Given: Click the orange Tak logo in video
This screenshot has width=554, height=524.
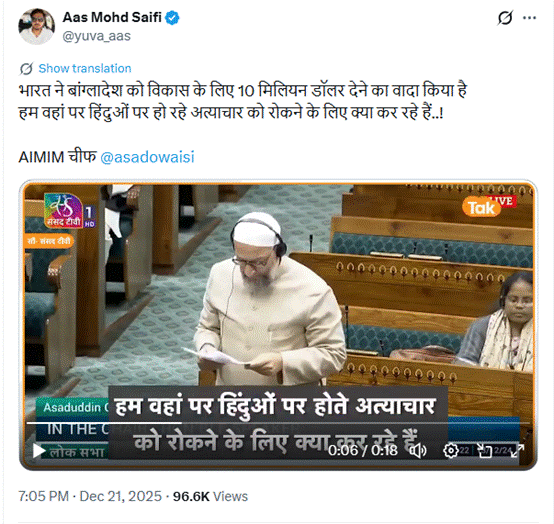Looking at the screenshot, I should (482, 207).
